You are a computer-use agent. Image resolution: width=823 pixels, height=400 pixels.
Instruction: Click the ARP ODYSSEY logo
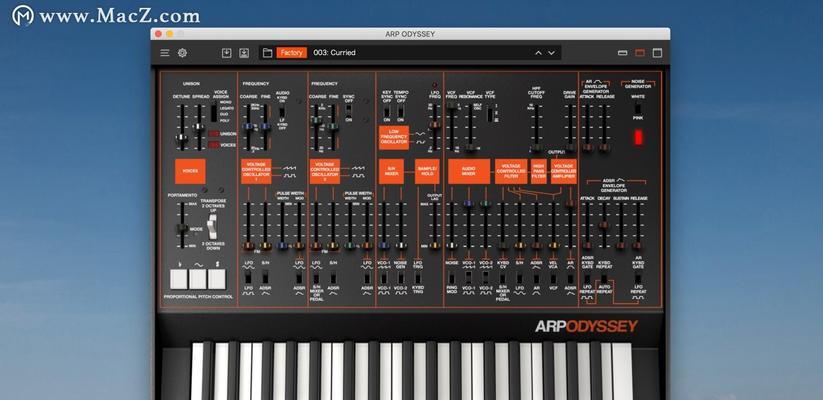(586, 327)
